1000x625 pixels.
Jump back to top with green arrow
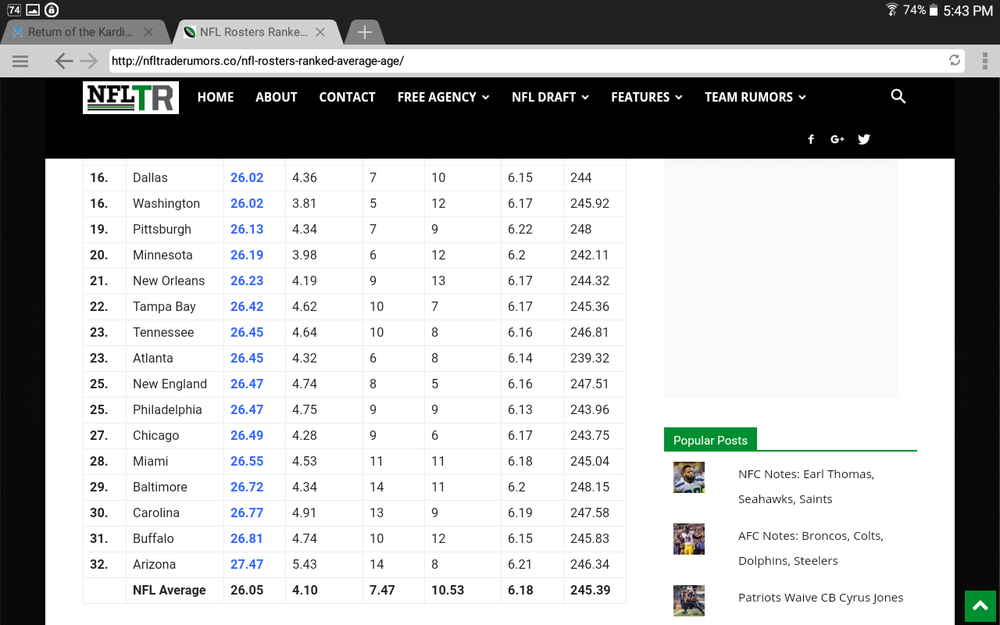[981, 607]
